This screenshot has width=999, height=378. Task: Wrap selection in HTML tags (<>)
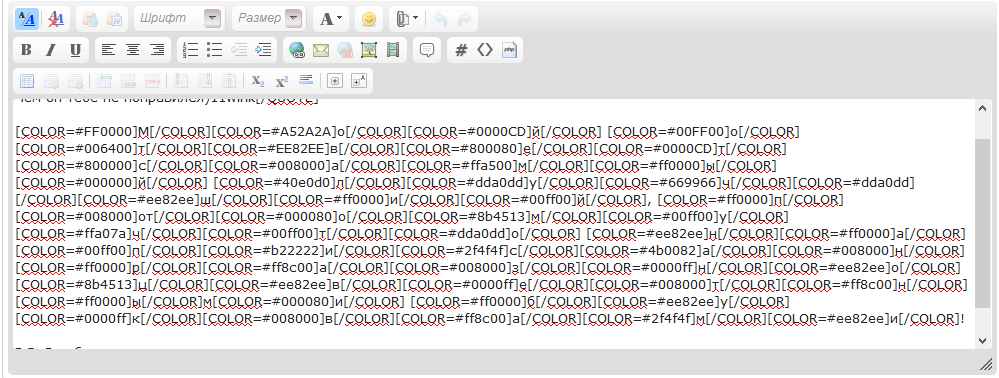pyautogui.click(x=485, y=50)
